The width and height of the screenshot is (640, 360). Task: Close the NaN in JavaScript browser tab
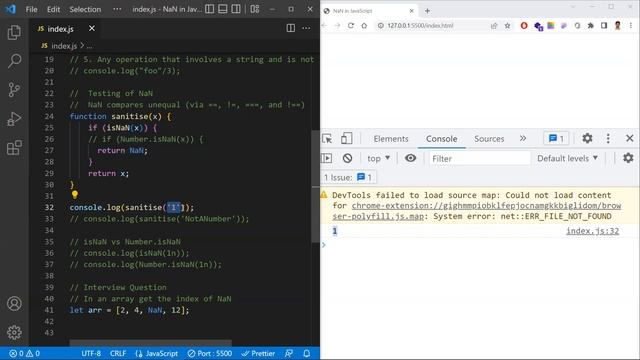tap(412, 11)
